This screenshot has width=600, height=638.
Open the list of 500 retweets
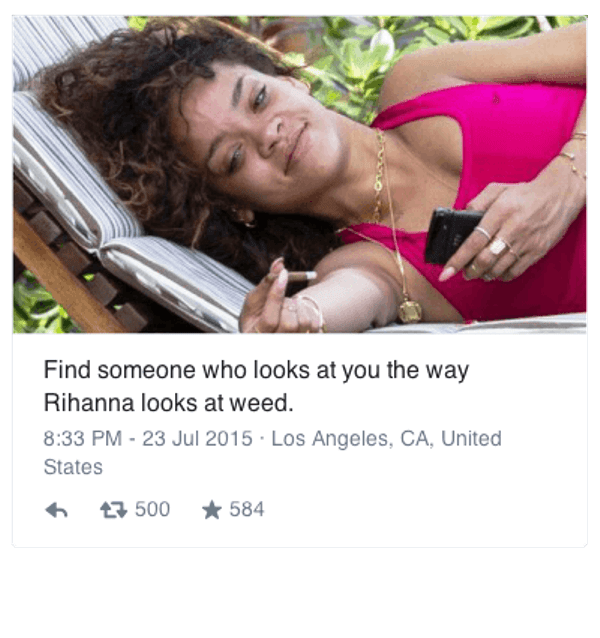tap(153, 509)
